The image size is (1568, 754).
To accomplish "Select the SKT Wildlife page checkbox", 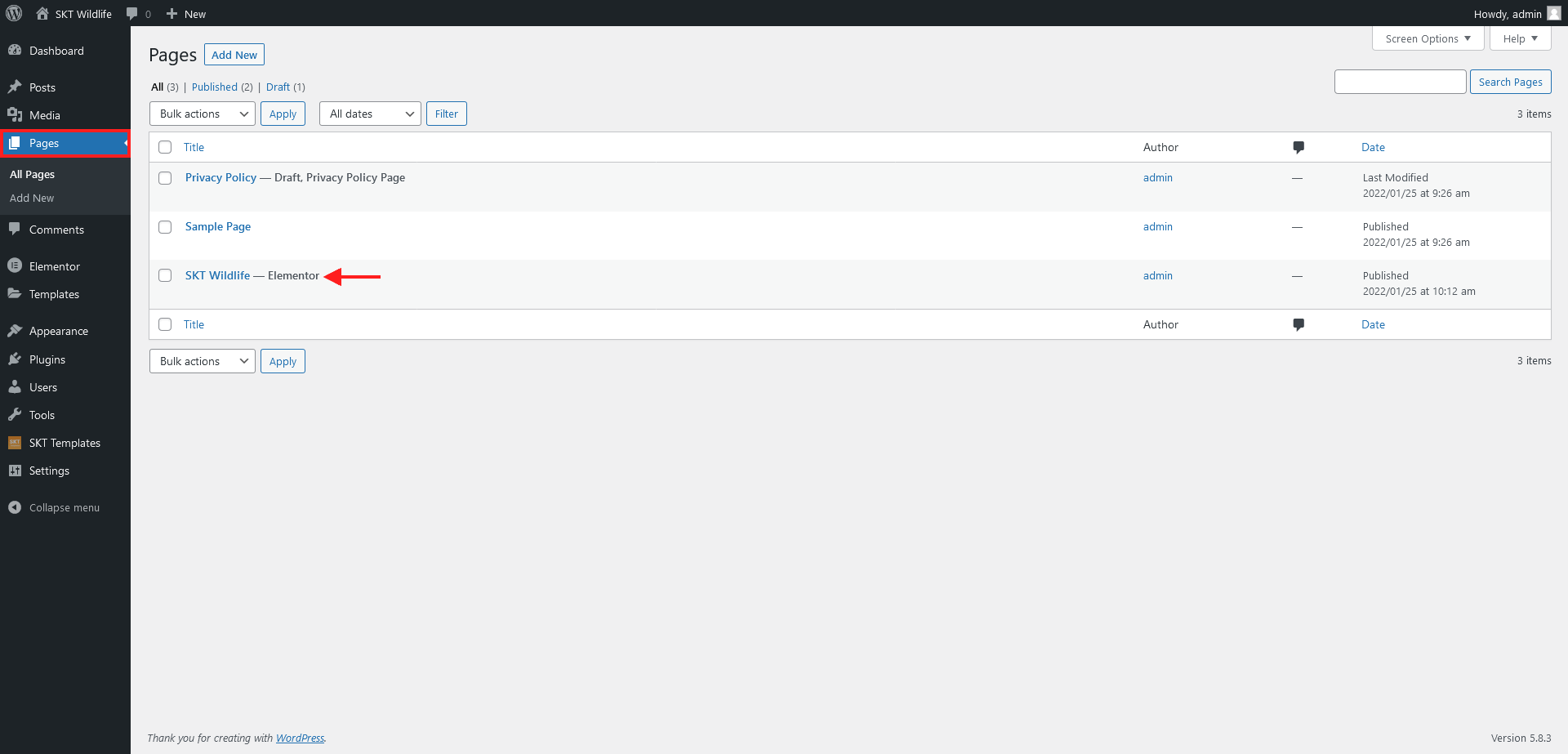I will coord(165,276).
